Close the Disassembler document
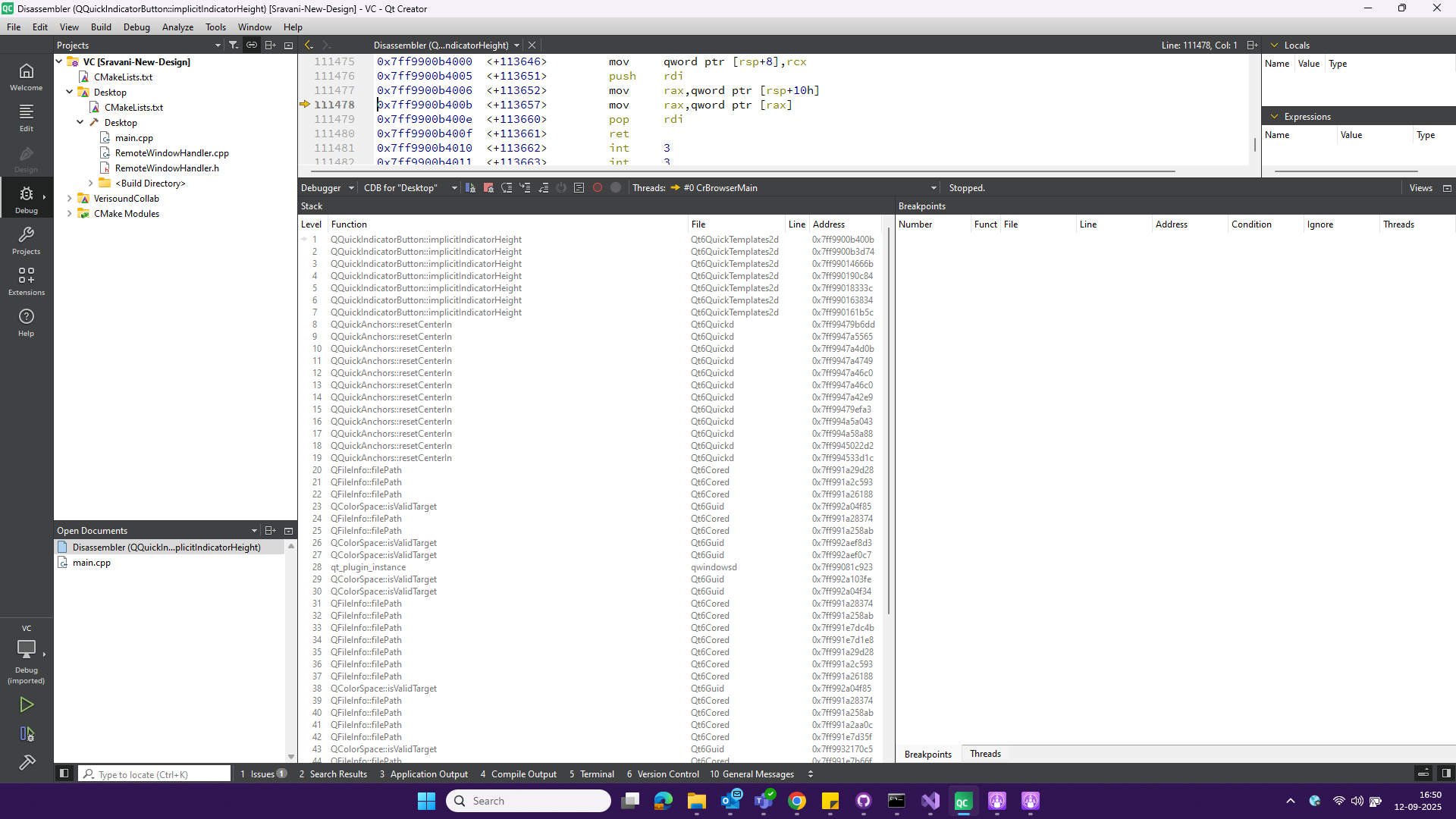 coord(532,45)
